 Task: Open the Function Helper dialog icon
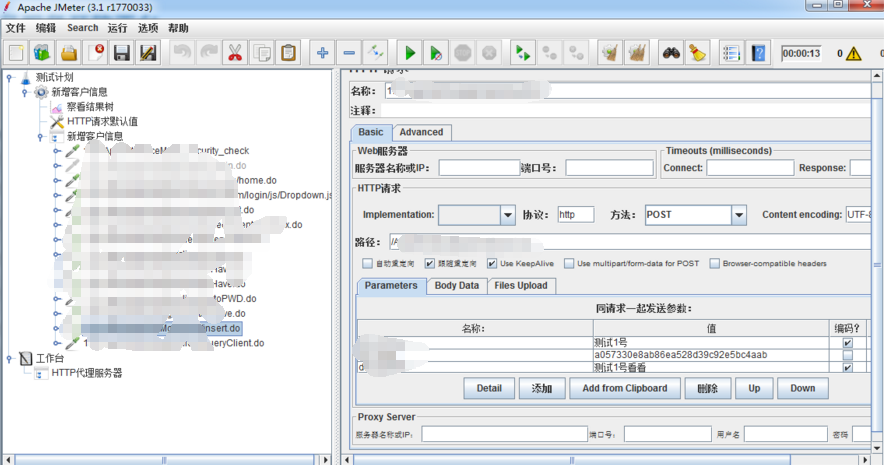[x=732, y=53]
